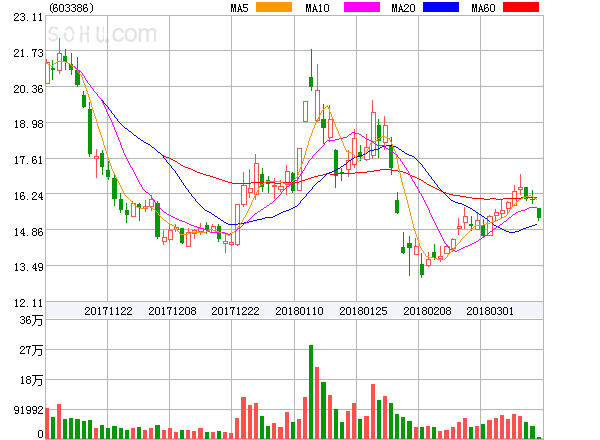
Task: Select the MA60 legend label
Action: pyautogui.click(x=483, y=8)
